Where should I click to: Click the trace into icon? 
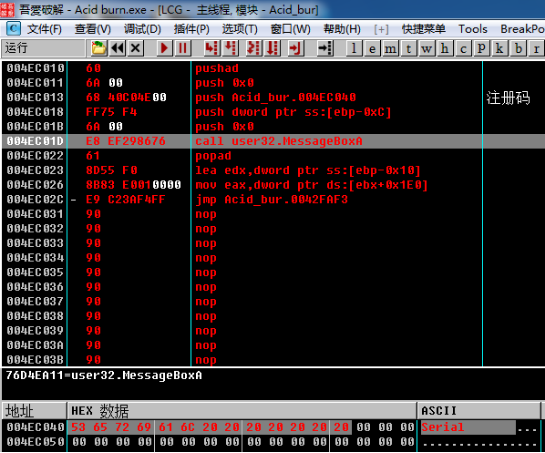pos(254,48)
